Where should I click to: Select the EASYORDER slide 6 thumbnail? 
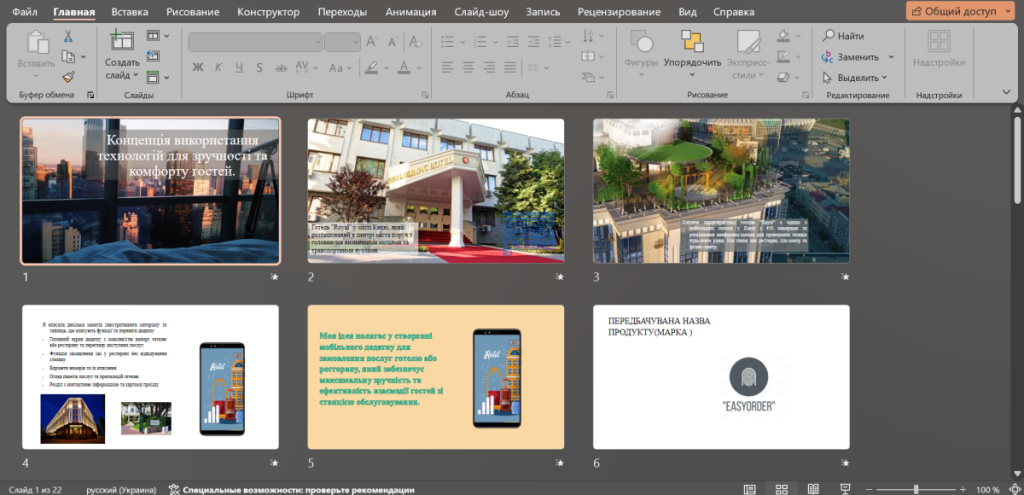point(721,377)
